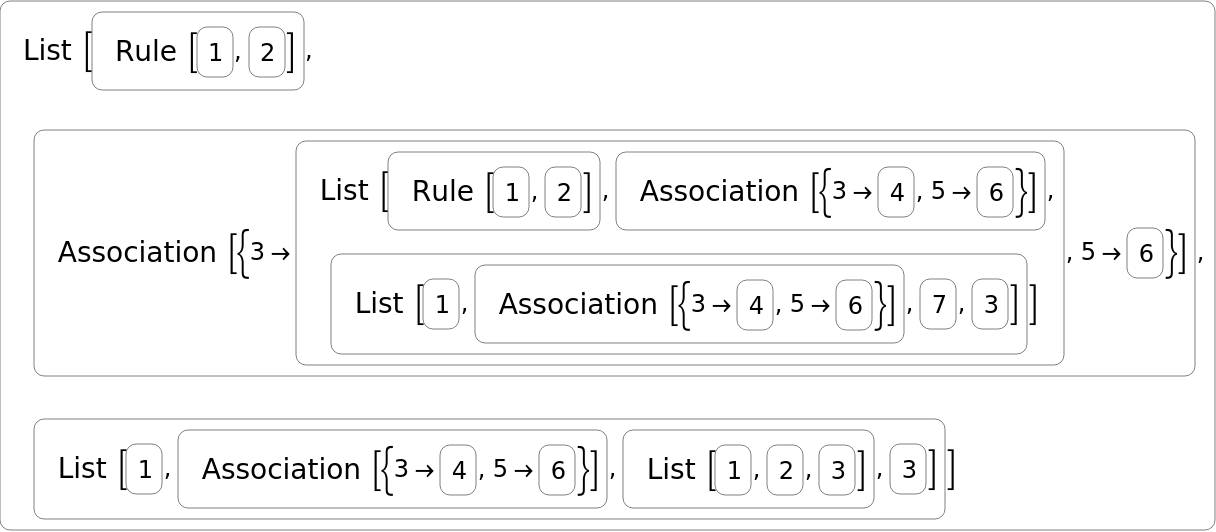Select the Rule label in the top row
Screen dimensions: 1216x532
146,52
